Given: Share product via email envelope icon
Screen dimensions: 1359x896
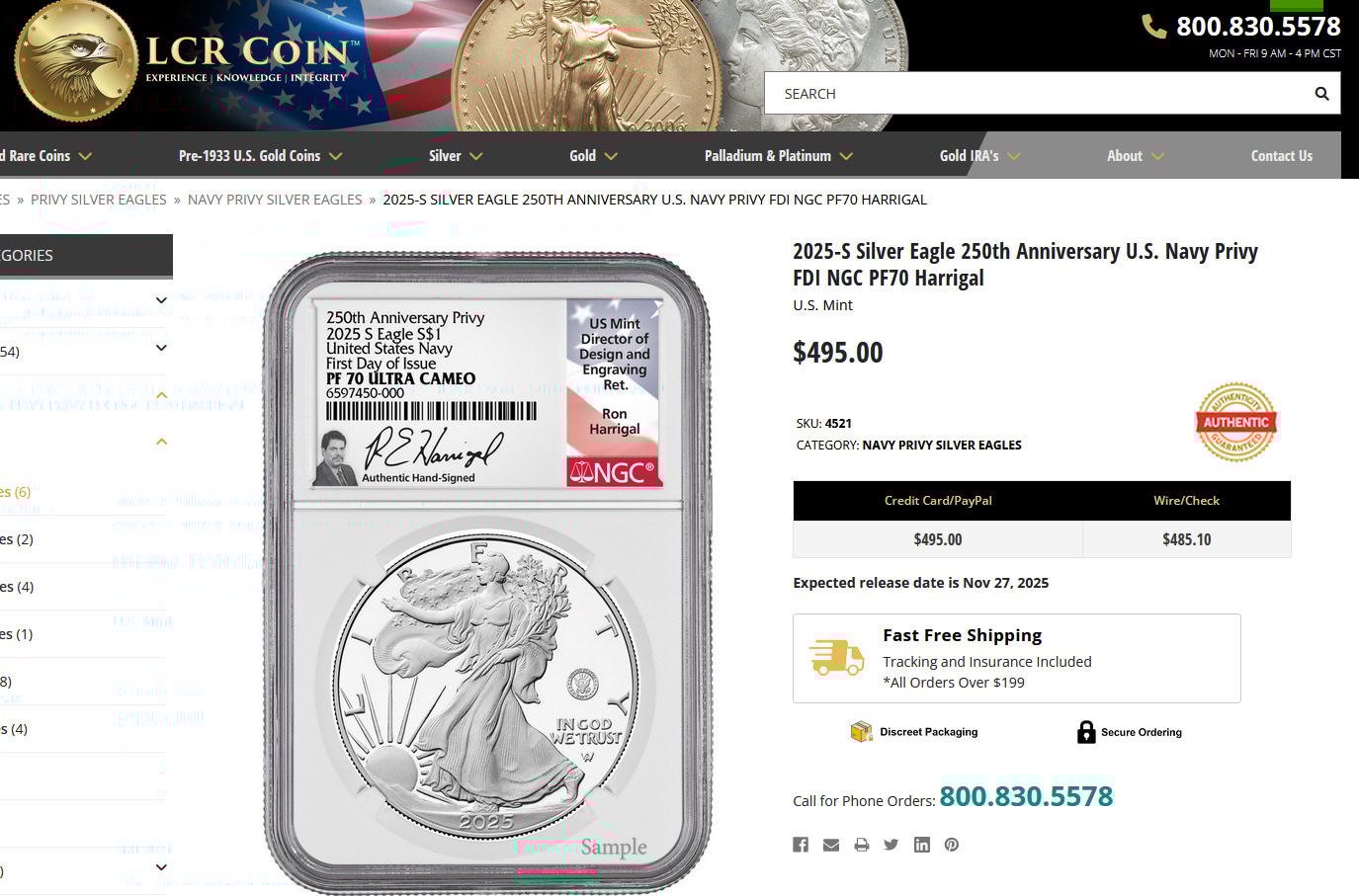Looking at the screenshot, I should 831,845.
